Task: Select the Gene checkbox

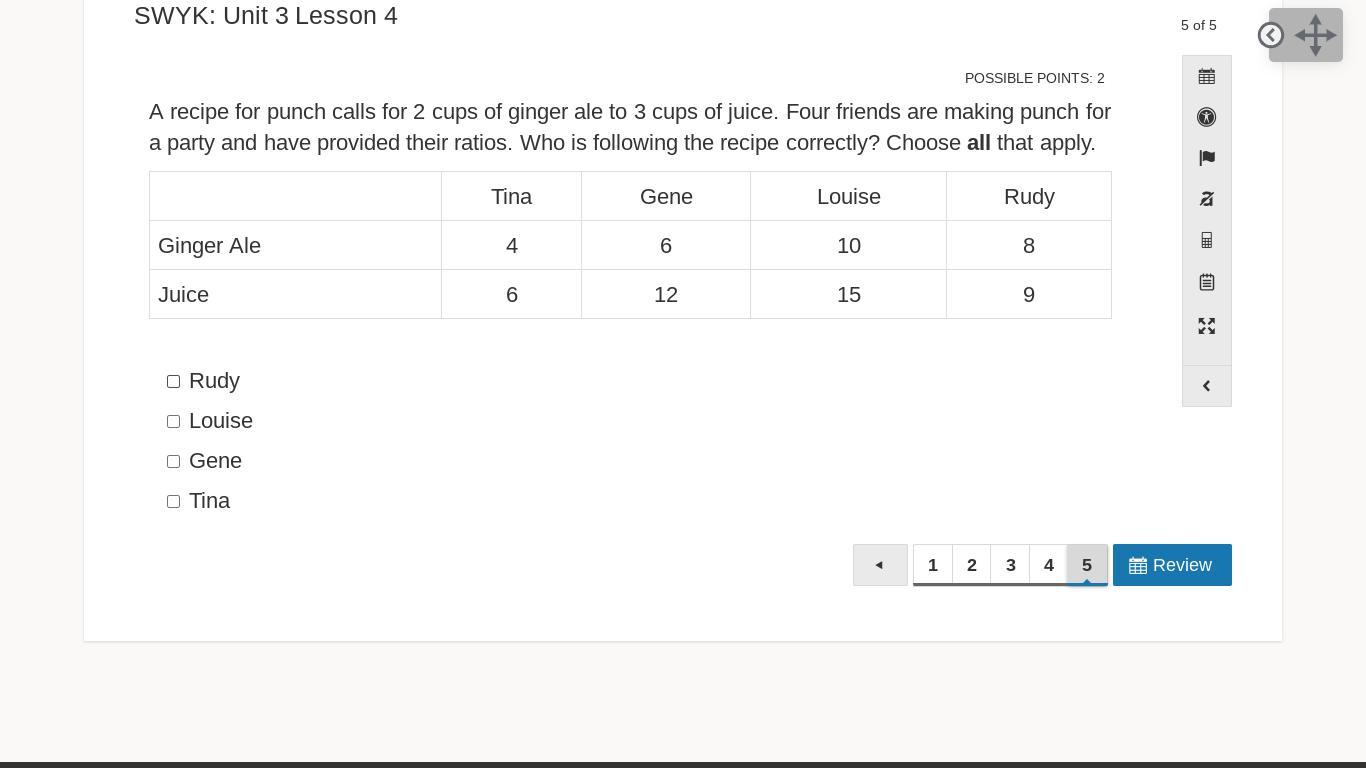Action: click(174, 462)
